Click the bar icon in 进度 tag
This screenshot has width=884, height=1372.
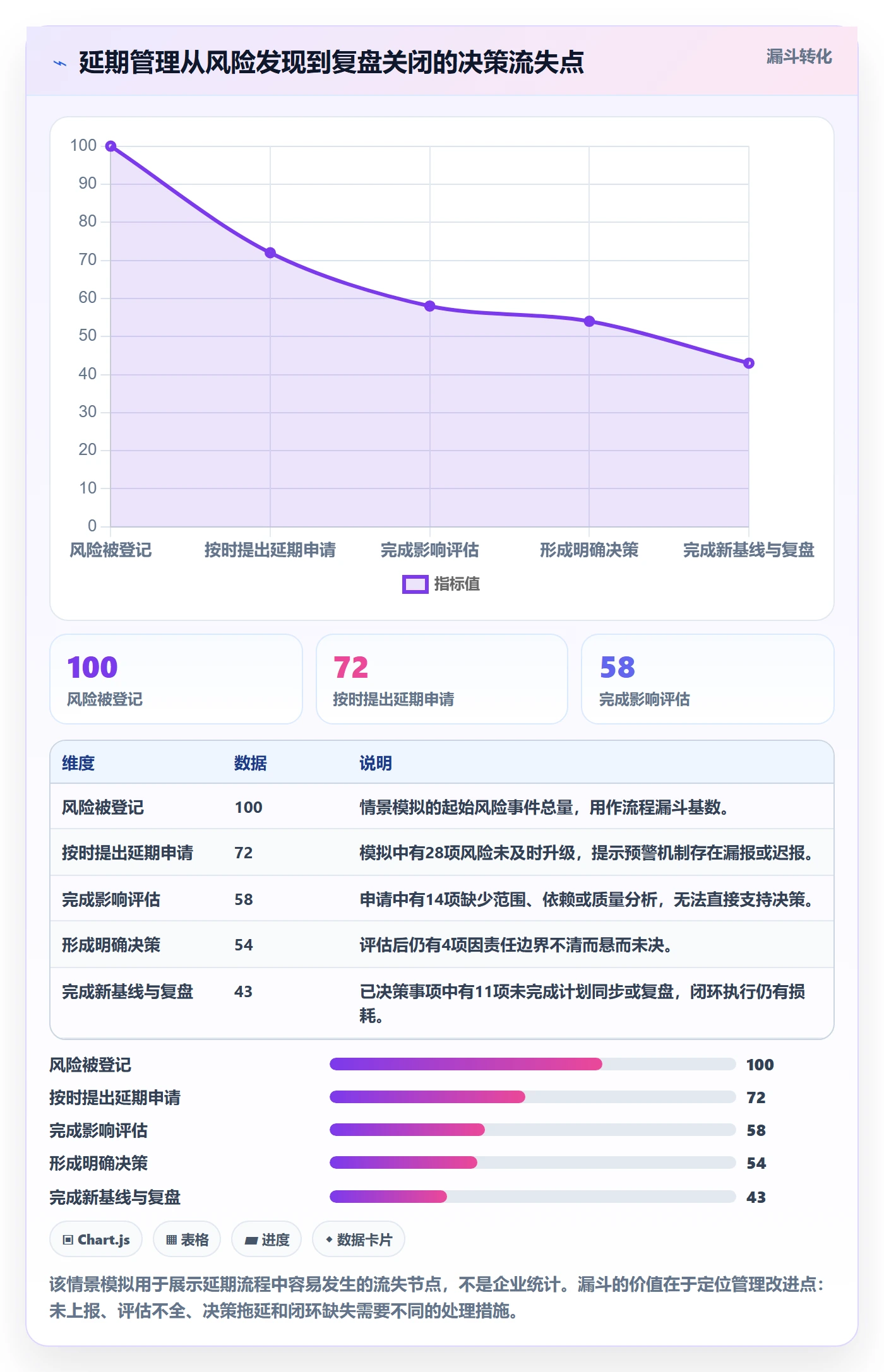251,1241
